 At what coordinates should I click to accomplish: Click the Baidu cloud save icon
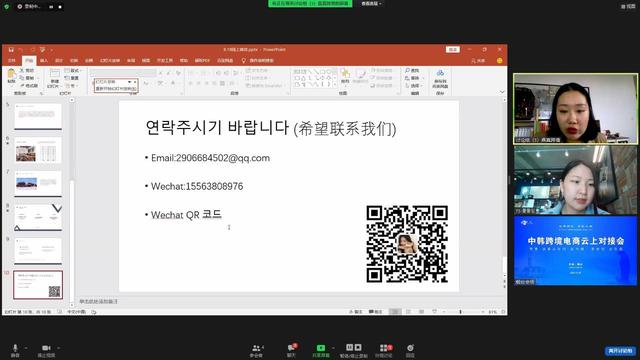pyautogui.click(x=440, y=78)
